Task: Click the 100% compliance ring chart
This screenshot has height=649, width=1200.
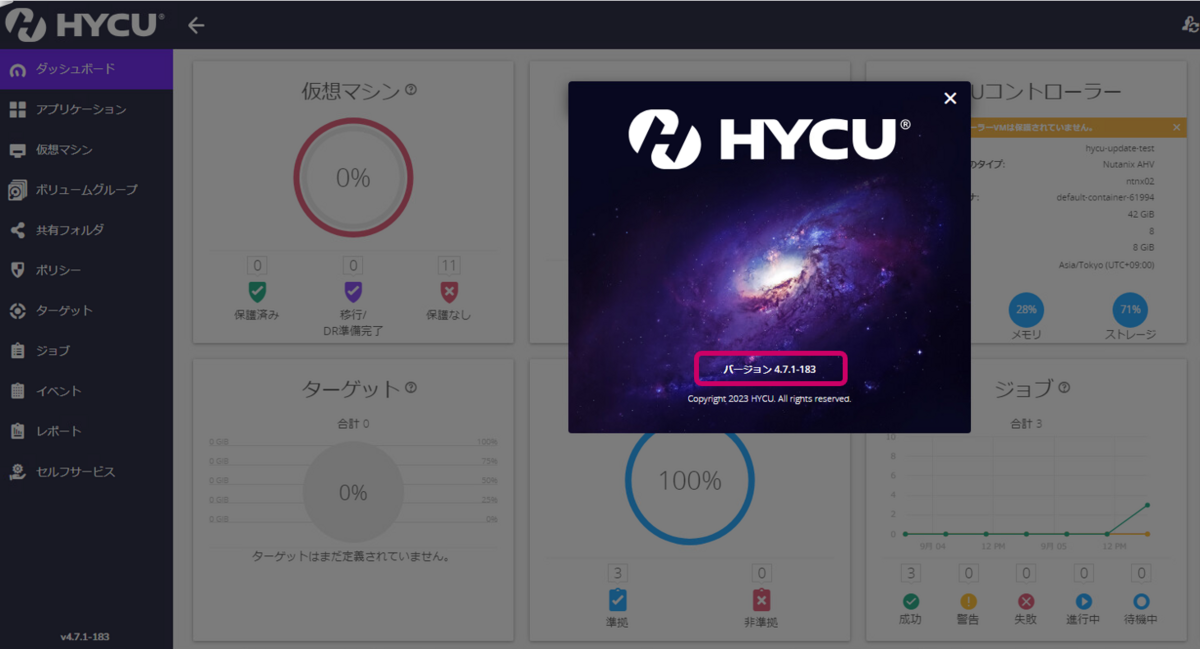Action: [x=690, y=480]
